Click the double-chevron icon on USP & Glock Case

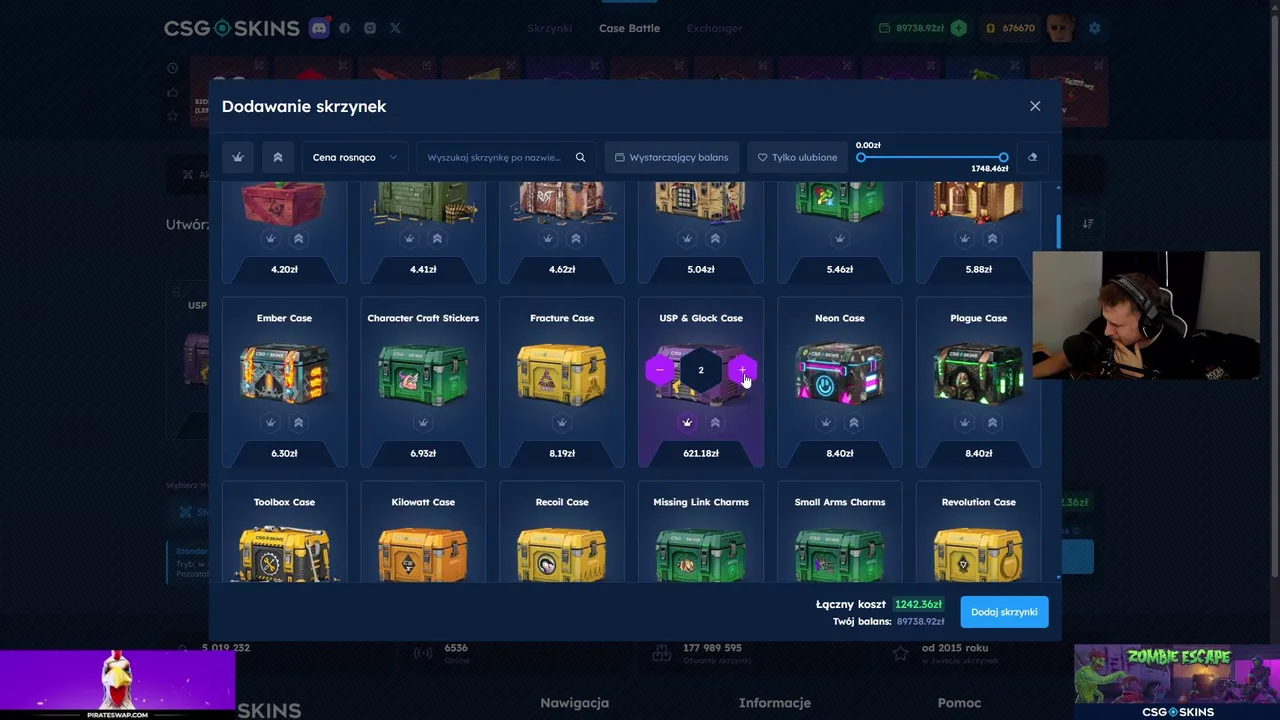(715, 422)
